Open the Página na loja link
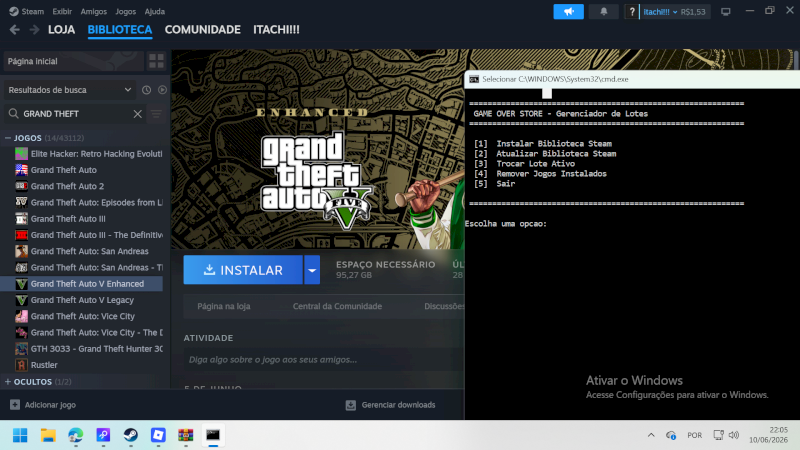800x450 pixels. click(223, 306)
